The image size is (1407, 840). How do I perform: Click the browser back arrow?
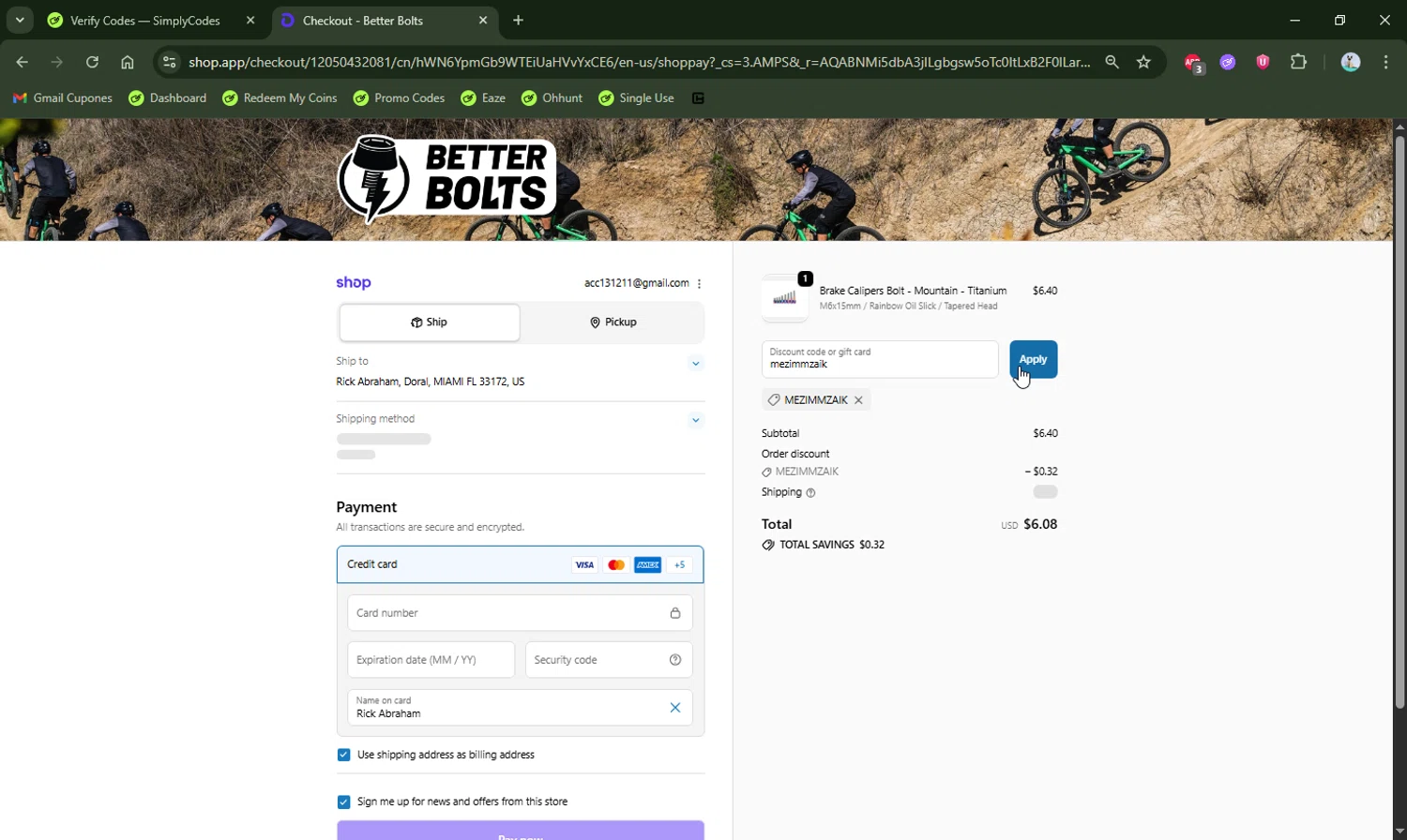23,62
